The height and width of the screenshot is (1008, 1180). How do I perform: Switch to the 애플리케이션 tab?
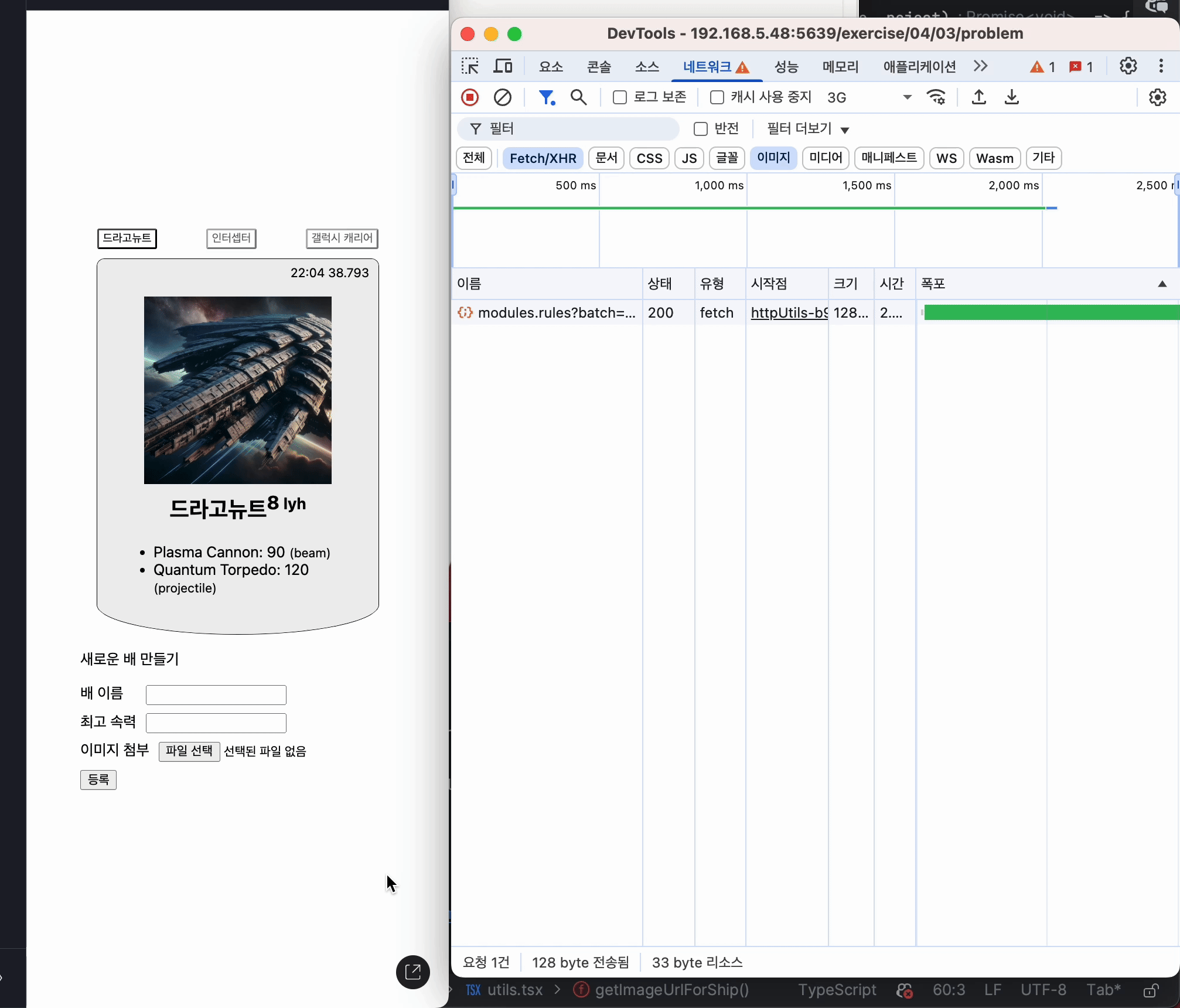point(919,67)
